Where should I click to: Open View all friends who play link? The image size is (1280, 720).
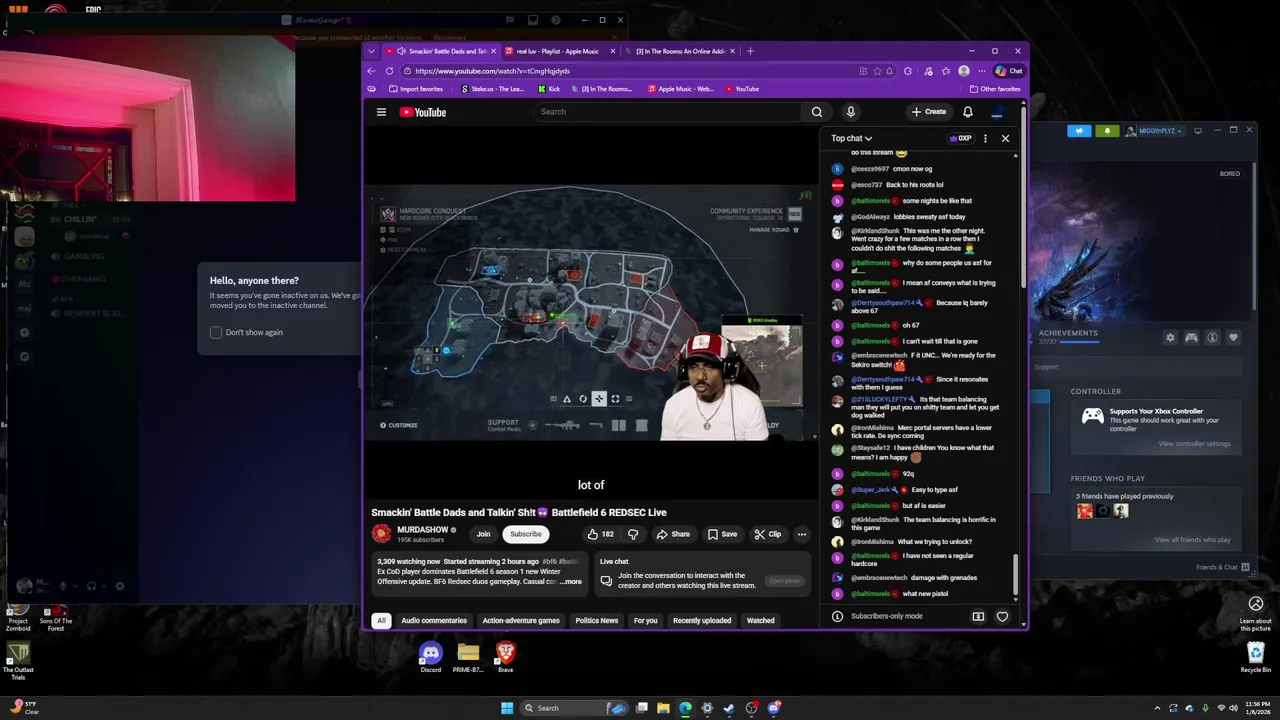(1192, 540)
